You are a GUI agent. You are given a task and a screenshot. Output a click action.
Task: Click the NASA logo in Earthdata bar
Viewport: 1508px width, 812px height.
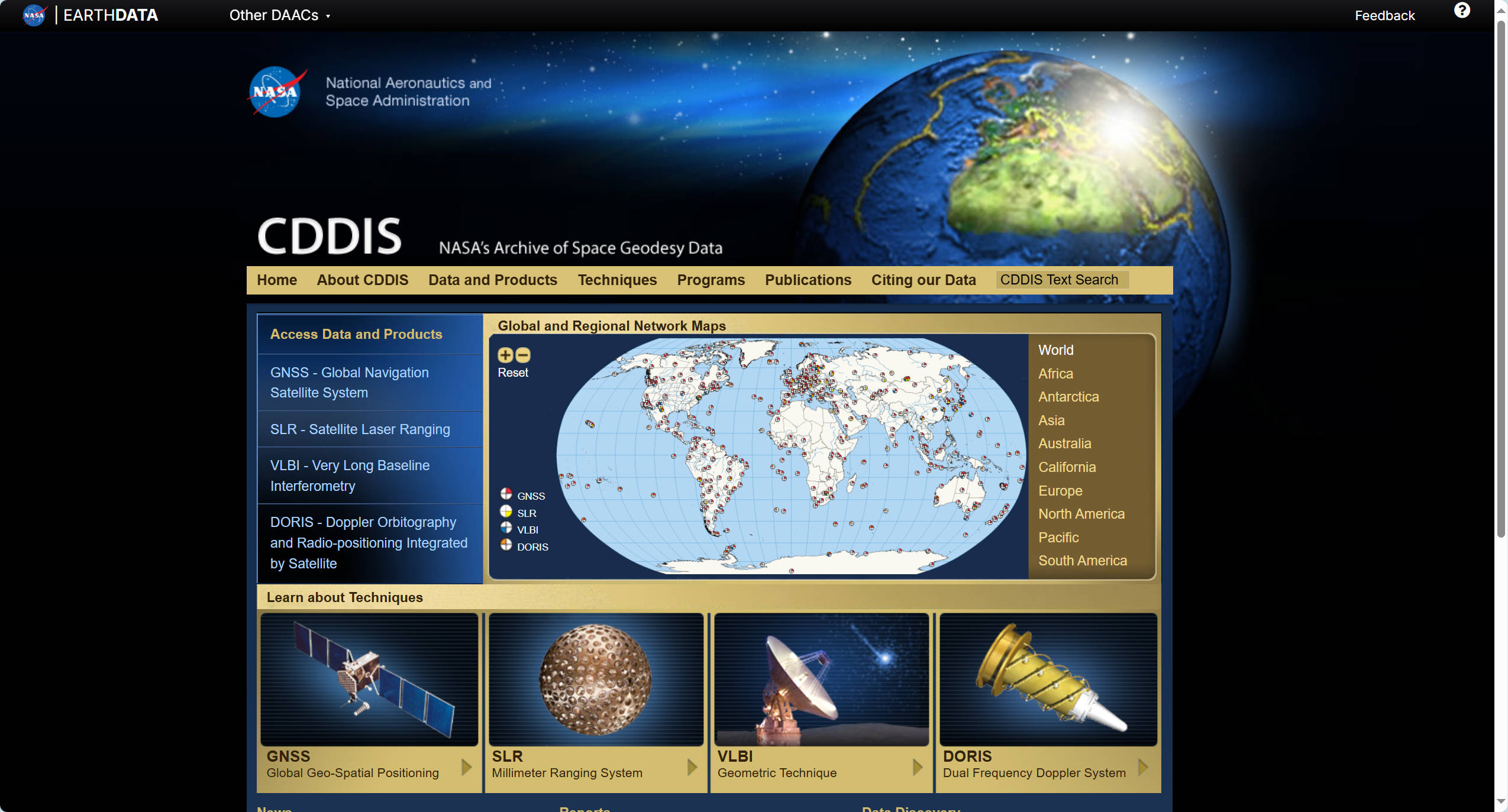34,15
